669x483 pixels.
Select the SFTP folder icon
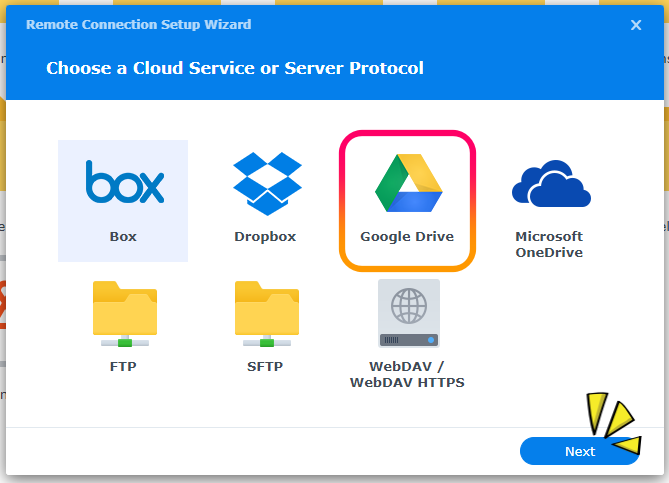tap(267, 314)
